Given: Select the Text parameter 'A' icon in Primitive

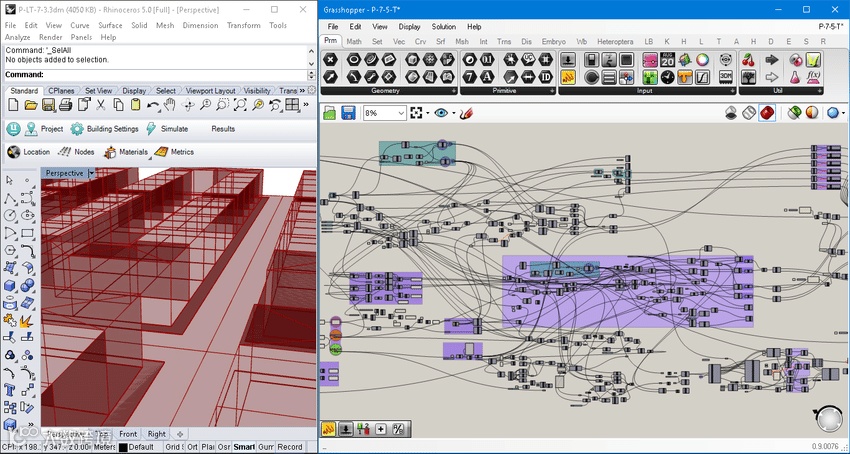Looking at the screenshot, I should click(x=487, y=77).
